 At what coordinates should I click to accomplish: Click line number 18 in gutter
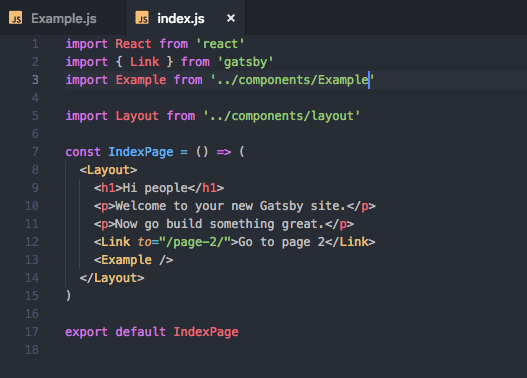click(32, 350)
